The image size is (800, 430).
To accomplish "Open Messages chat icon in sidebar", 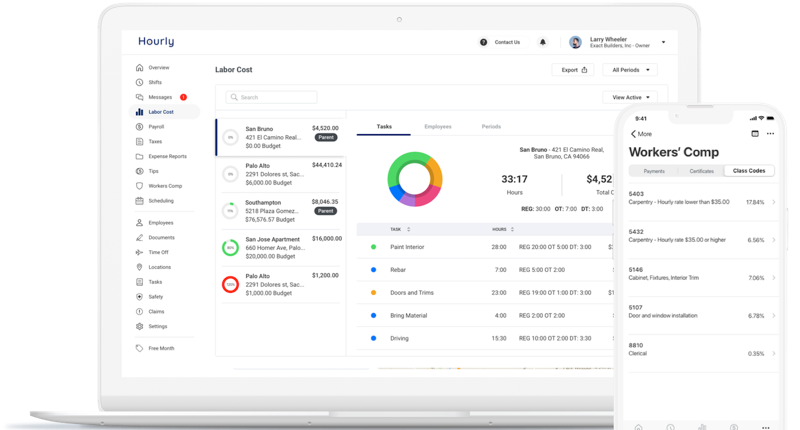I will coord(139,97).
